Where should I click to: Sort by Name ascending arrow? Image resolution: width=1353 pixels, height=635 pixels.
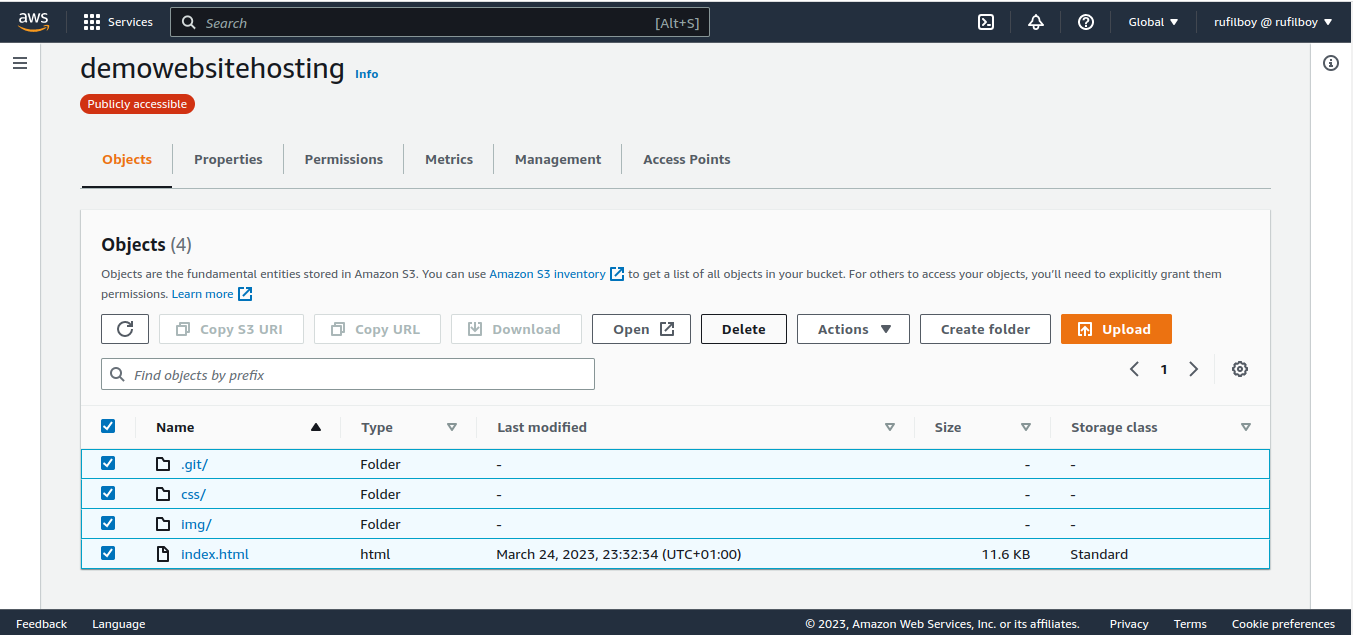tap(316, 427)
